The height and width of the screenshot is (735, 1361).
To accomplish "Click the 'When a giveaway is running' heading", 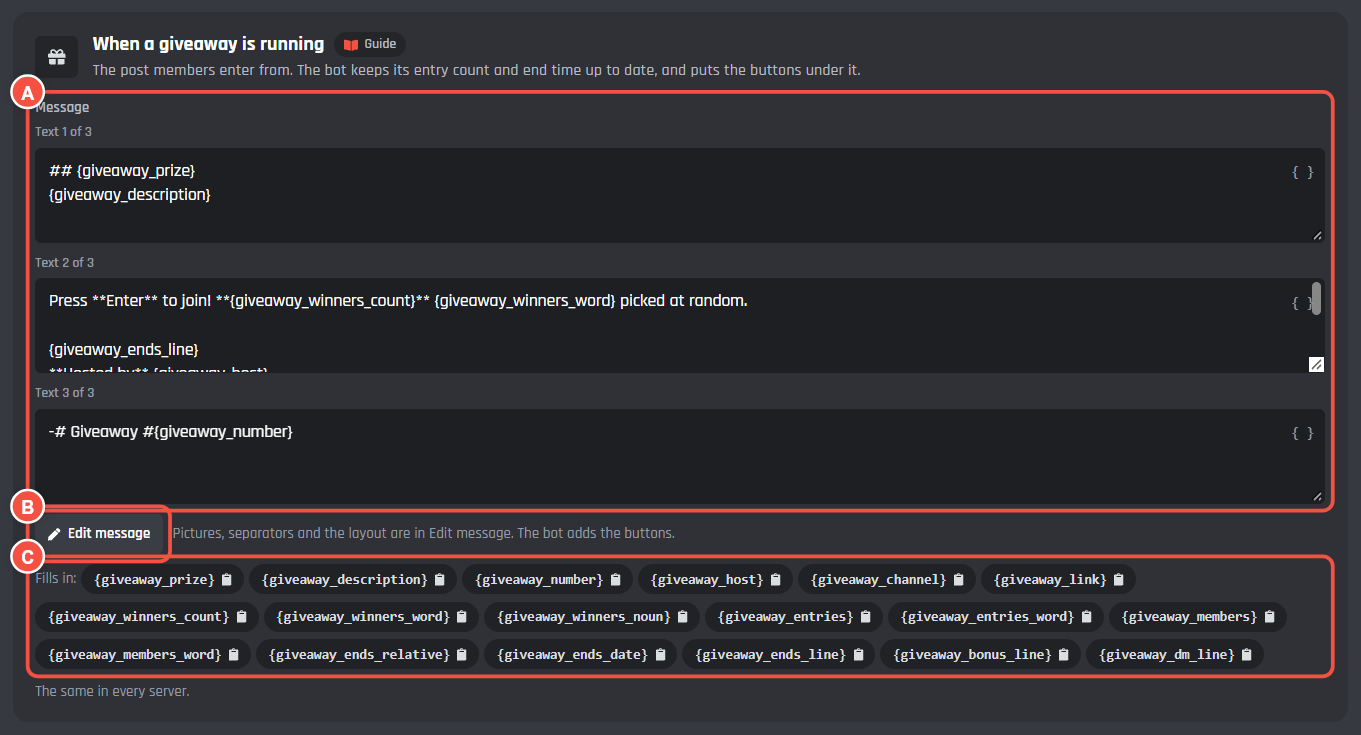I will 208,44.
